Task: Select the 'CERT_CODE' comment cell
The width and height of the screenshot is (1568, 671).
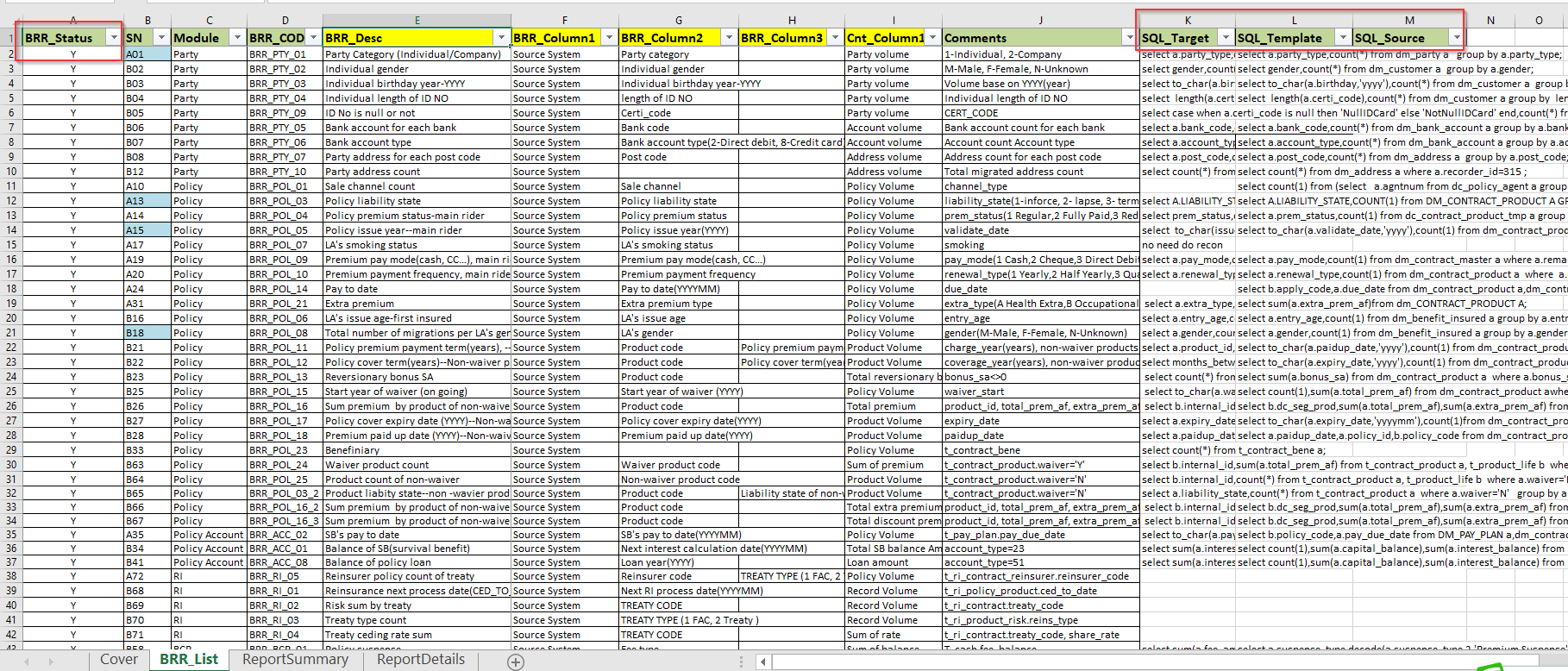Action: [1040, 113]
